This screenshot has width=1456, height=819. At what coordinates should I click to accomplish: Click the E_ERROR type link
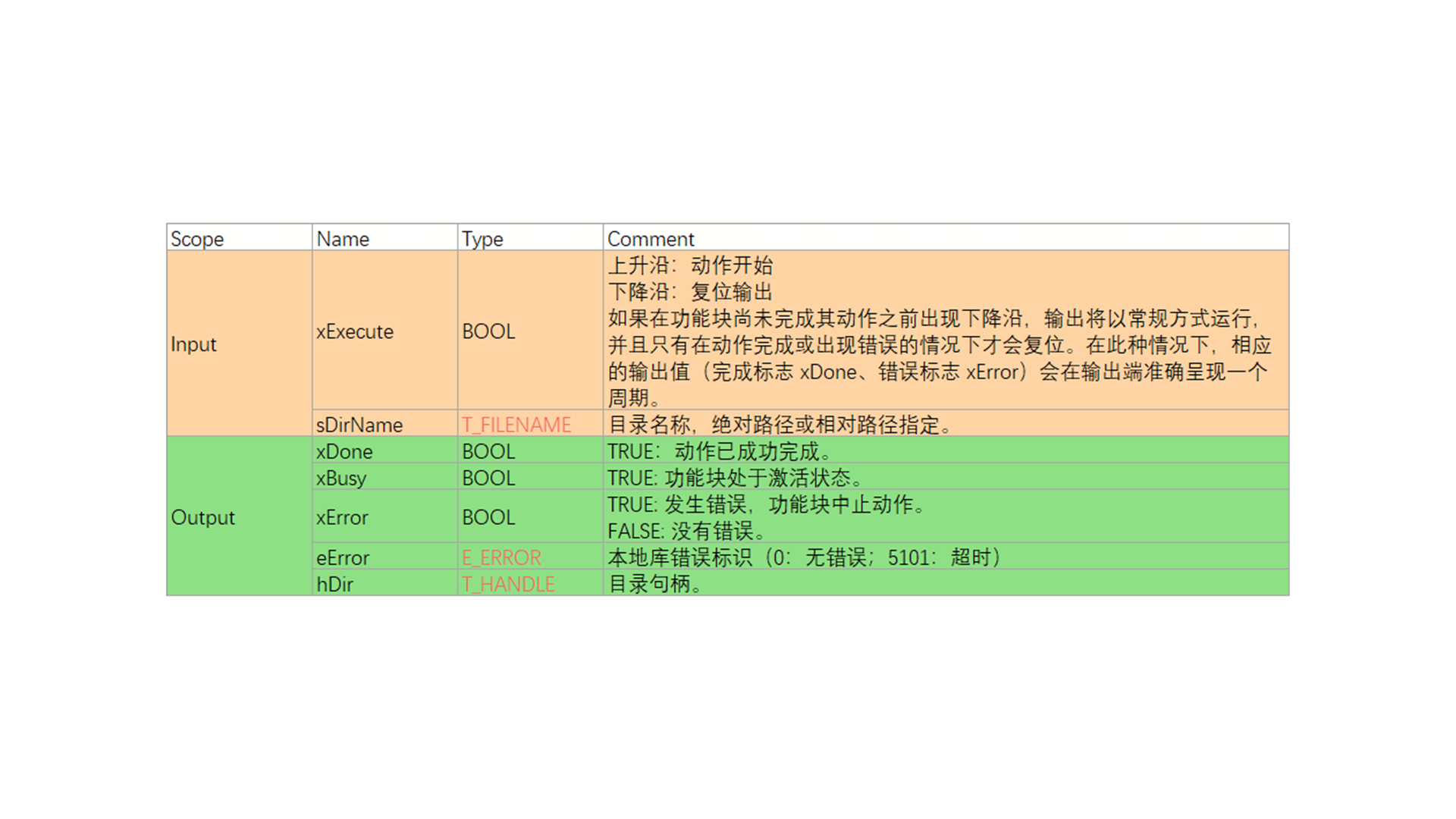click(501, 557)
